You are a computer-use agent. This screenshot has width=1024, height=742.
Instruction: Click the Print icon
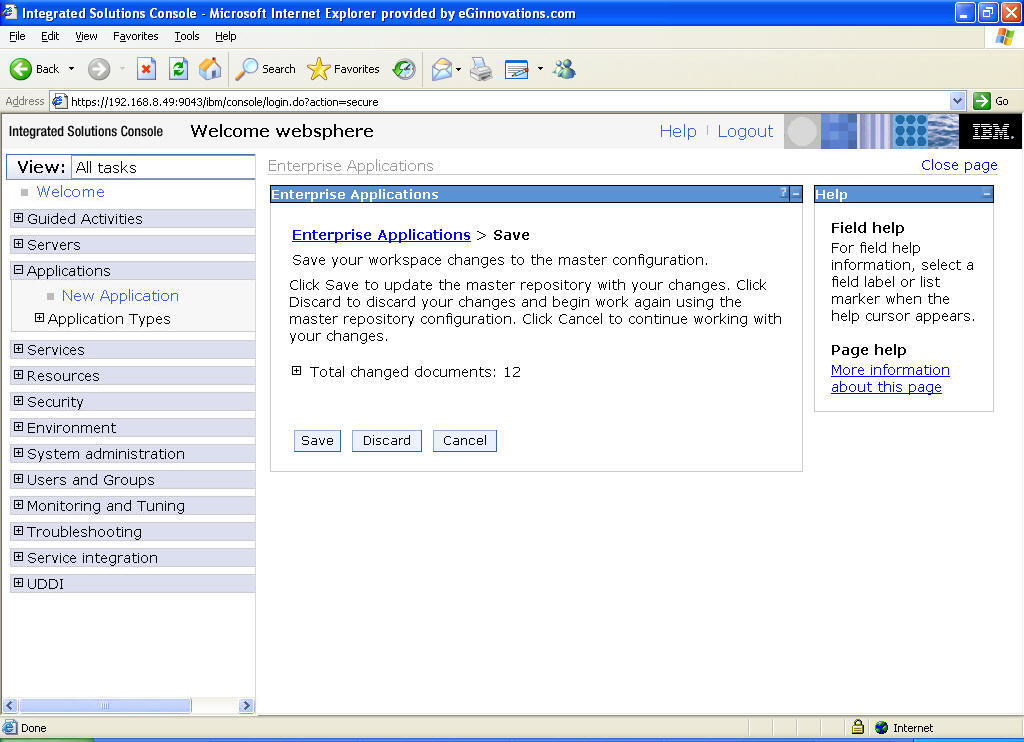coord(481,69)
